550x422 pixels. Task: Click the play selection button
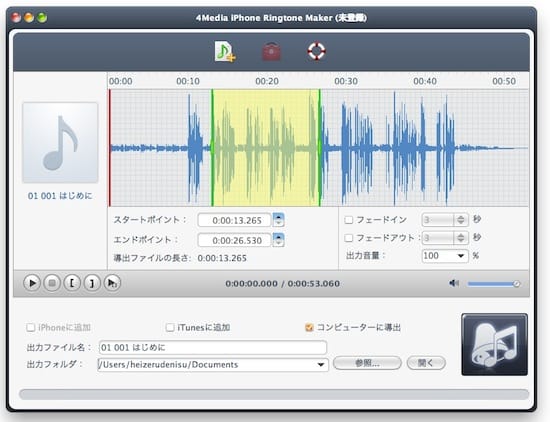pos(112,283)
